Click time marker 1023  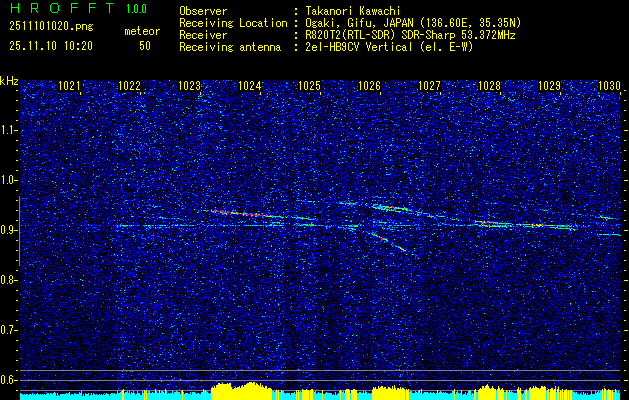coord(189,85)
